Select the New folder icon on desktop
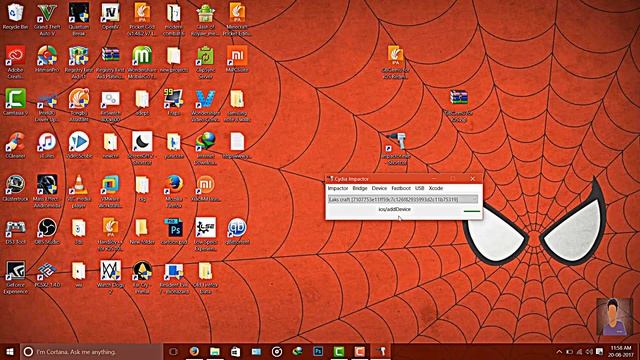This screenshot has width=640, height=360. [142, 231]
